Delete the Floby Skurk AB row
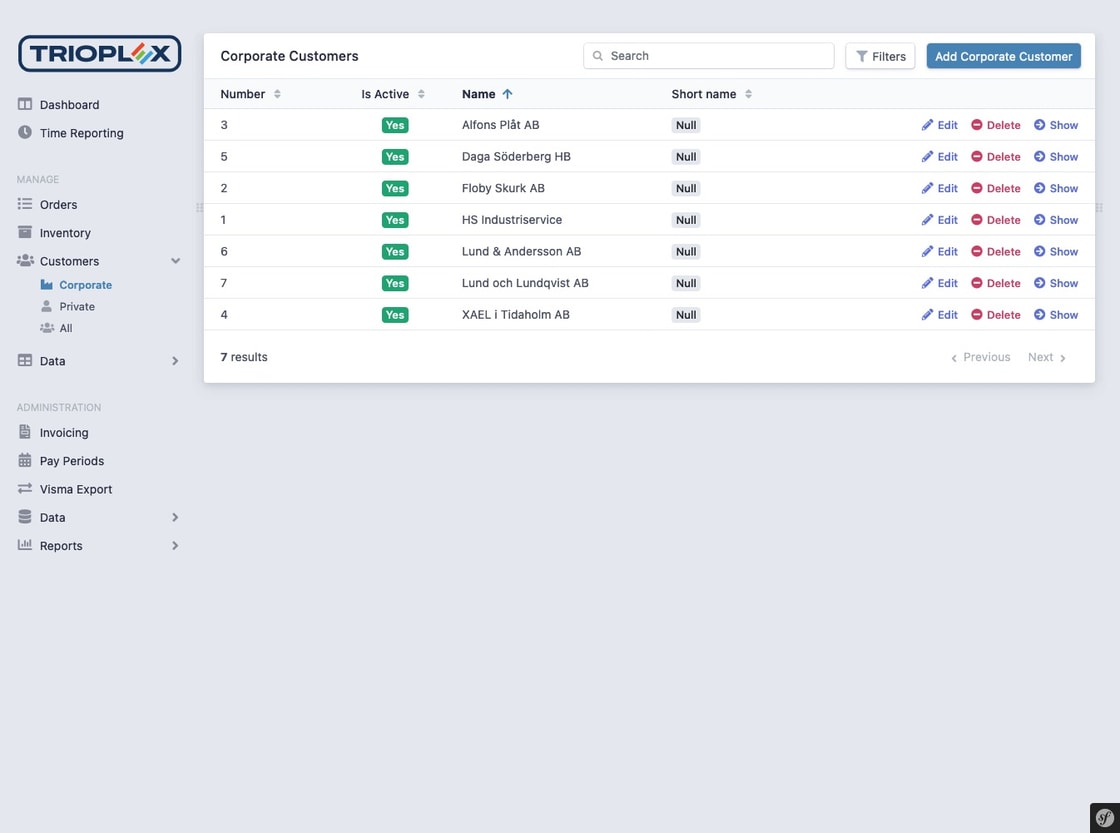This screenshot has width=1120, height=833. pos(995,188)
